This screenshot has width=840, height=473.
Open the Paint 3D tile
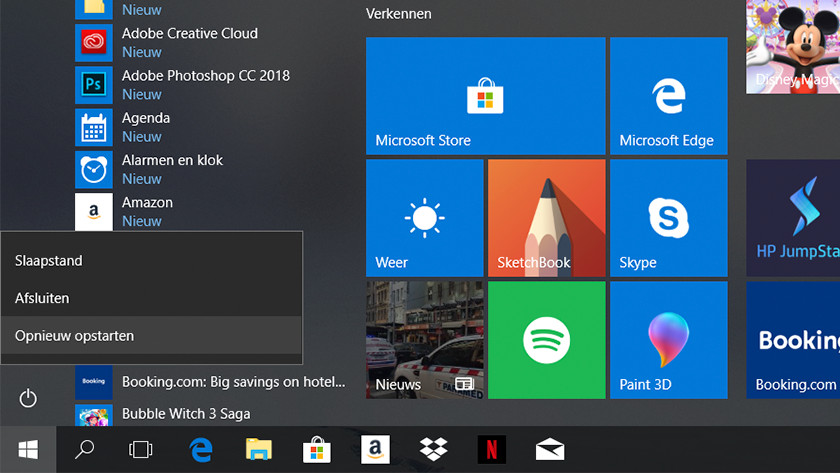[669, 340]
